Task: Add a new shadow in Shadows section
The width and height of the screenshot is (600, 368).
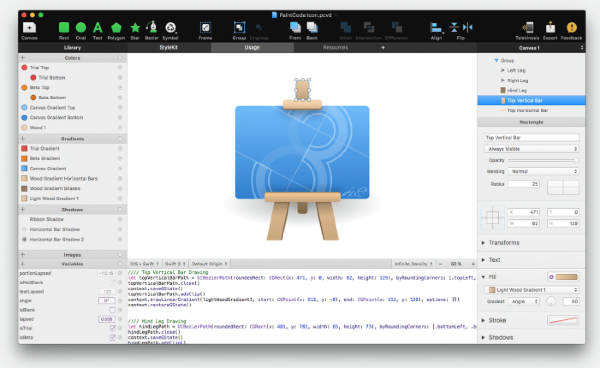Action: [x=23, y=209]
